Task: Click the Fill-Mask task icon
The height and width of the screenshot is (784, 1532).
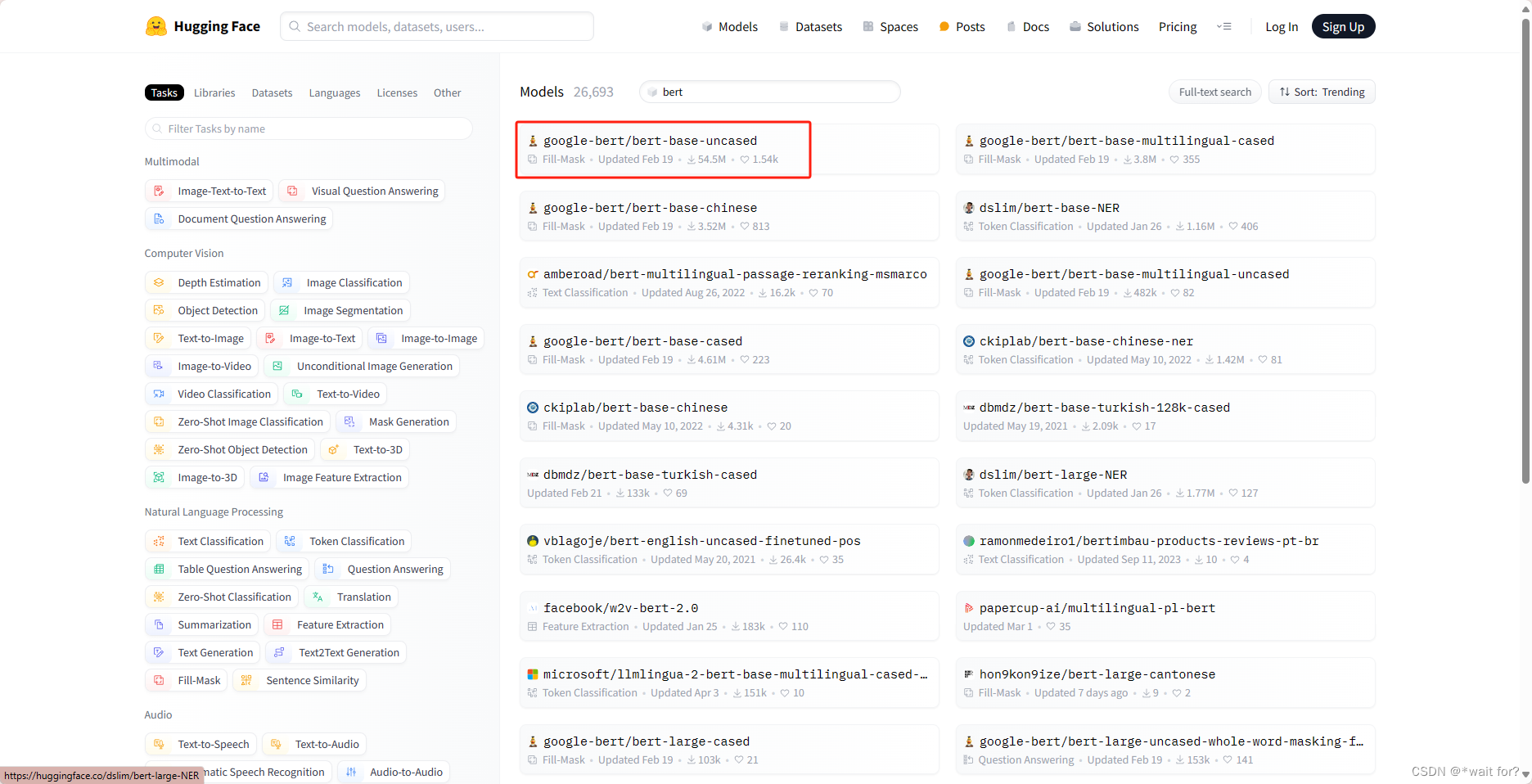Action: 160,680
